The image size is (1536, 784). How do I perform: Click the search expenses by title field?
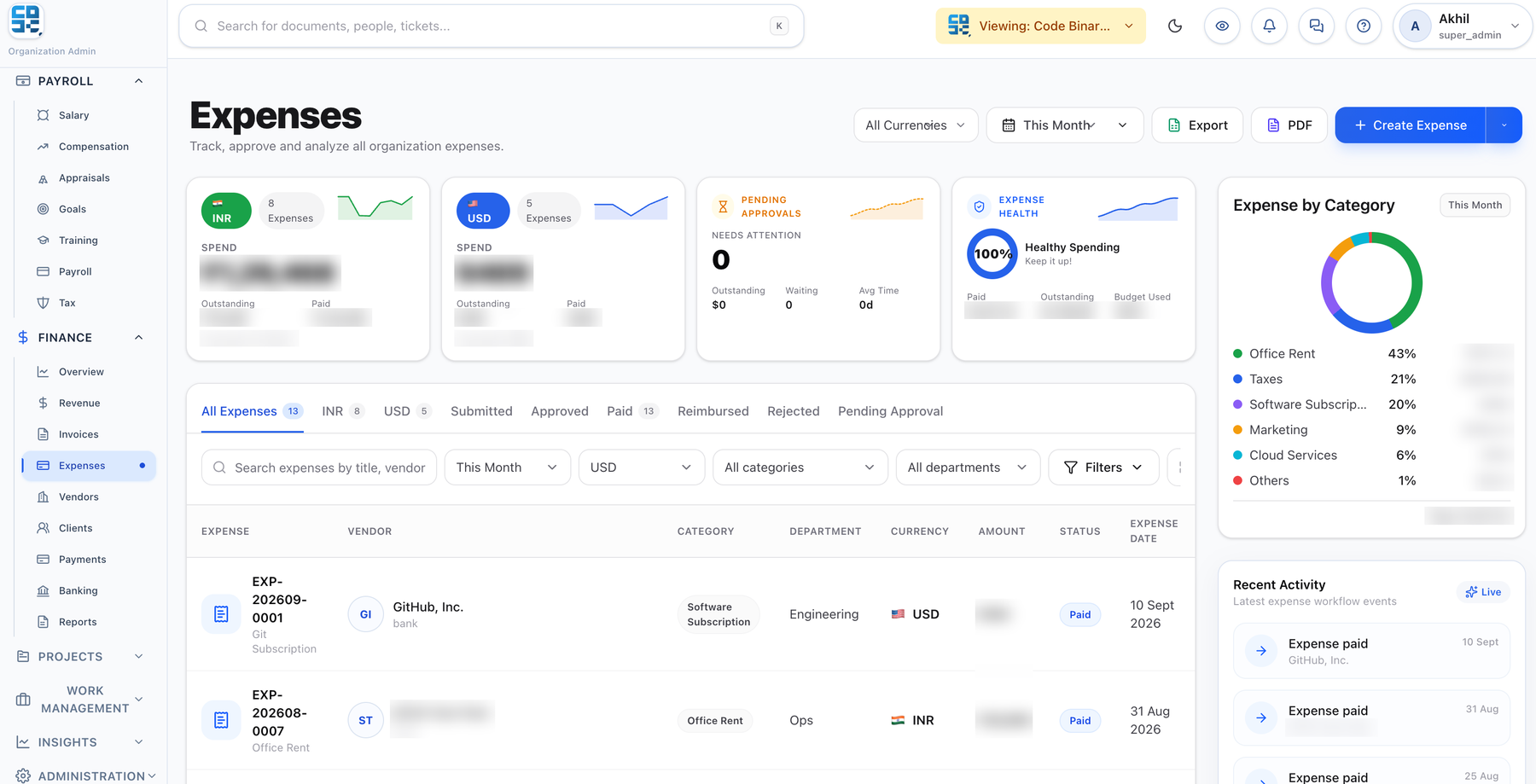[x=319, y=467]
